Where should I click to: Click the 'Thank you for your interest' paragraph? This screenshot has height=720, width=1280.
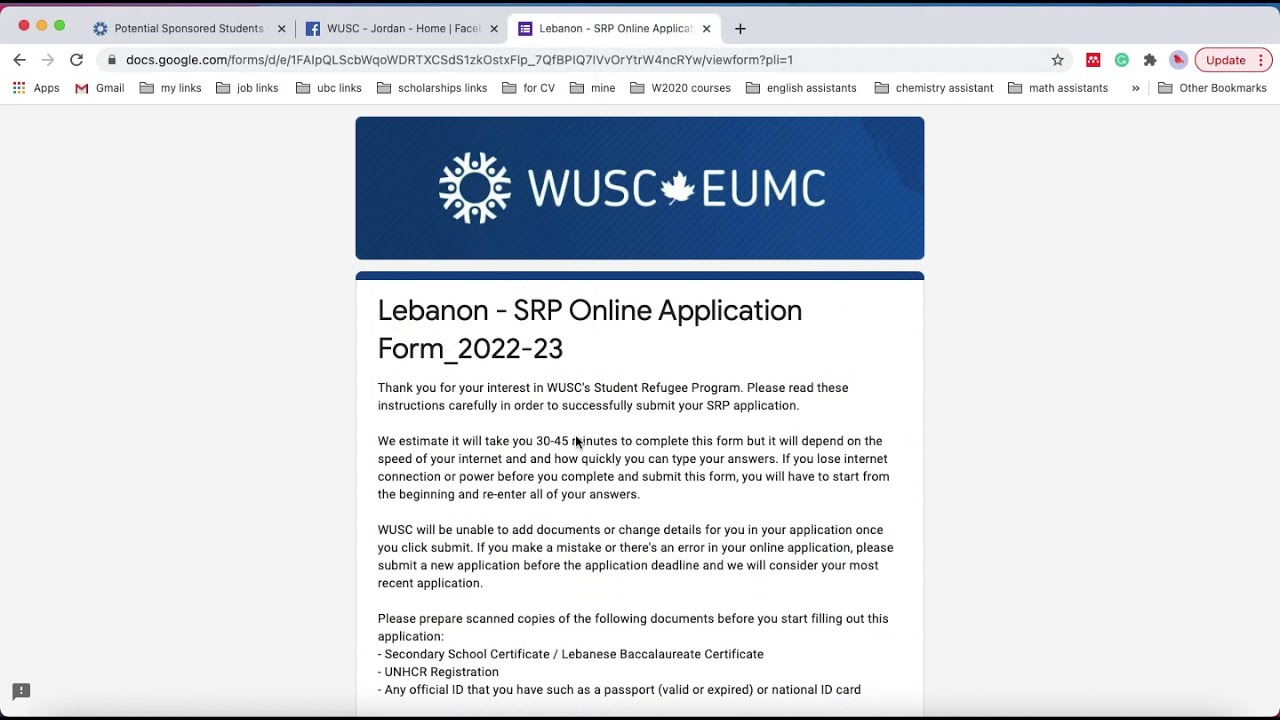click(x=613, y=397)
